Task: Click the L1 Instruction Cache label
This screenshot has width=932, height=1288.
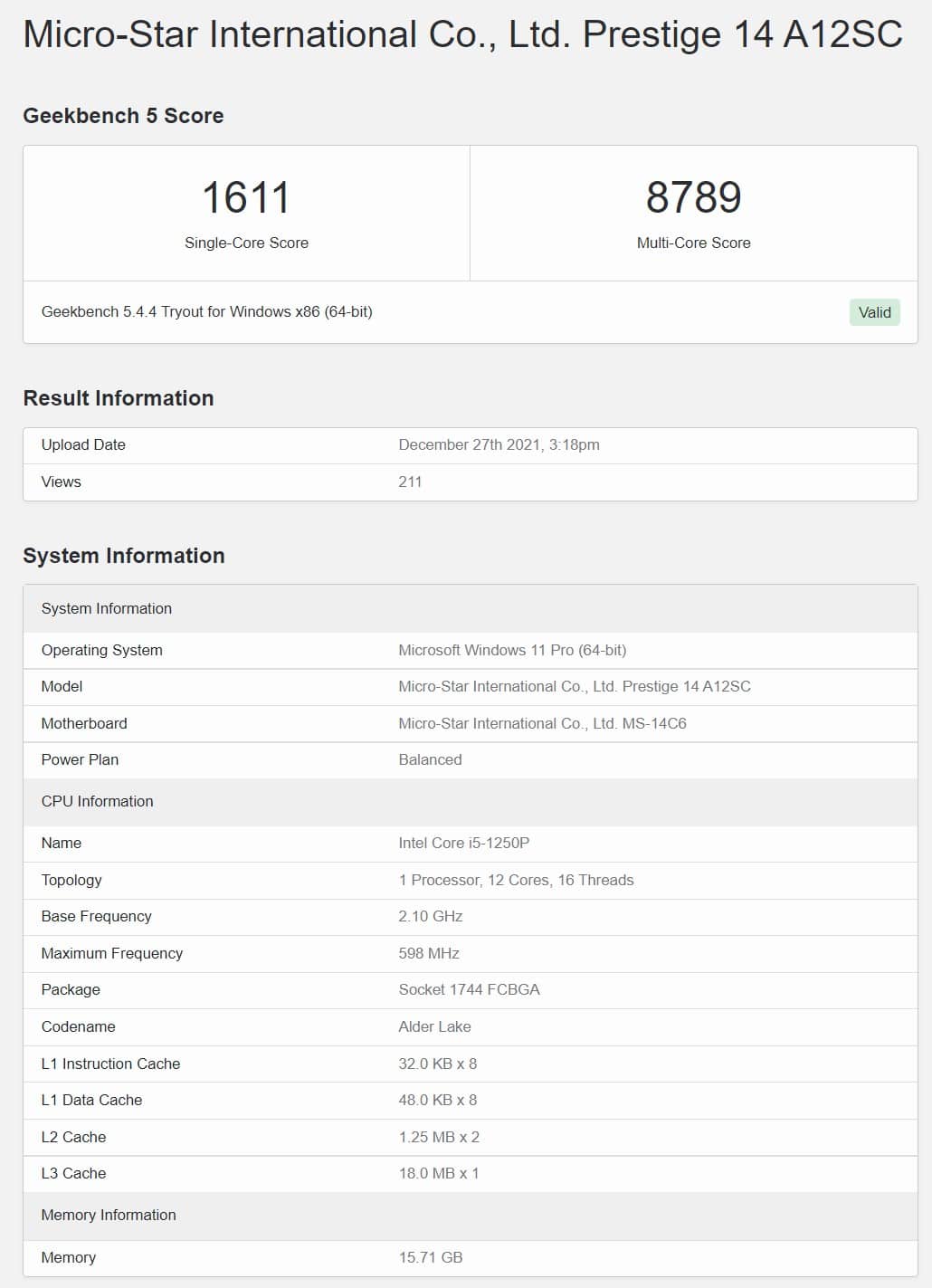Action: click(110, 1064)
